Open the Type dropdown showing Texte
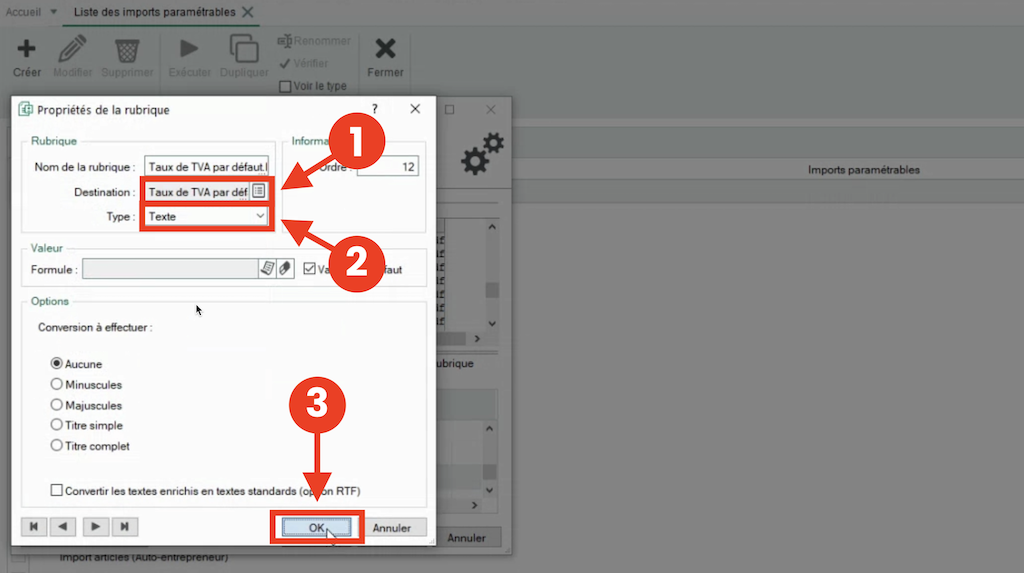Image resolution: width=1024 pixels, height=573 pixels. click(206, 216)
